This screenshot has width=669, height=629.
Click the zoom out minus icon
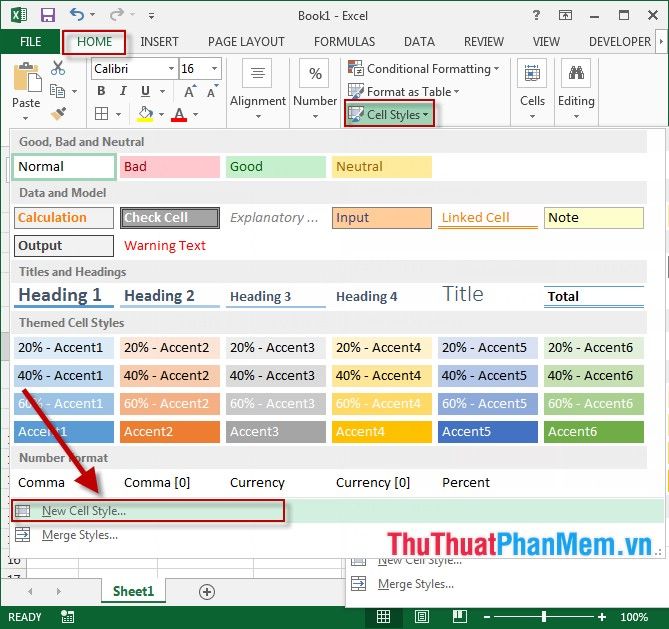coord(487,617)
